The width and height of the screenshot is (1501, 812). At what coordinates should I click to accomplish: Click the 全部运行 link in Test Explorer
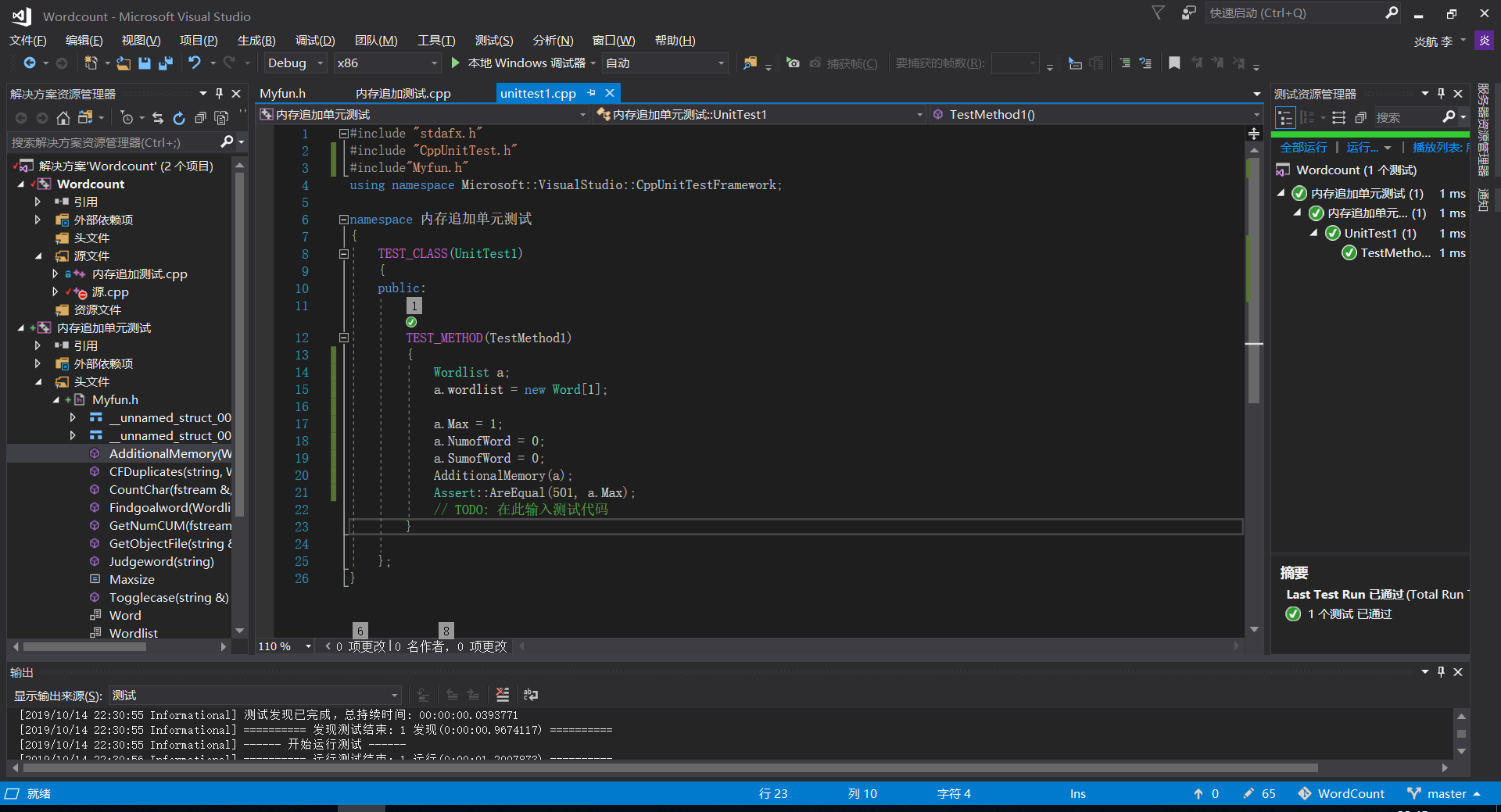pyautogui.click(x=1303, y=148)
